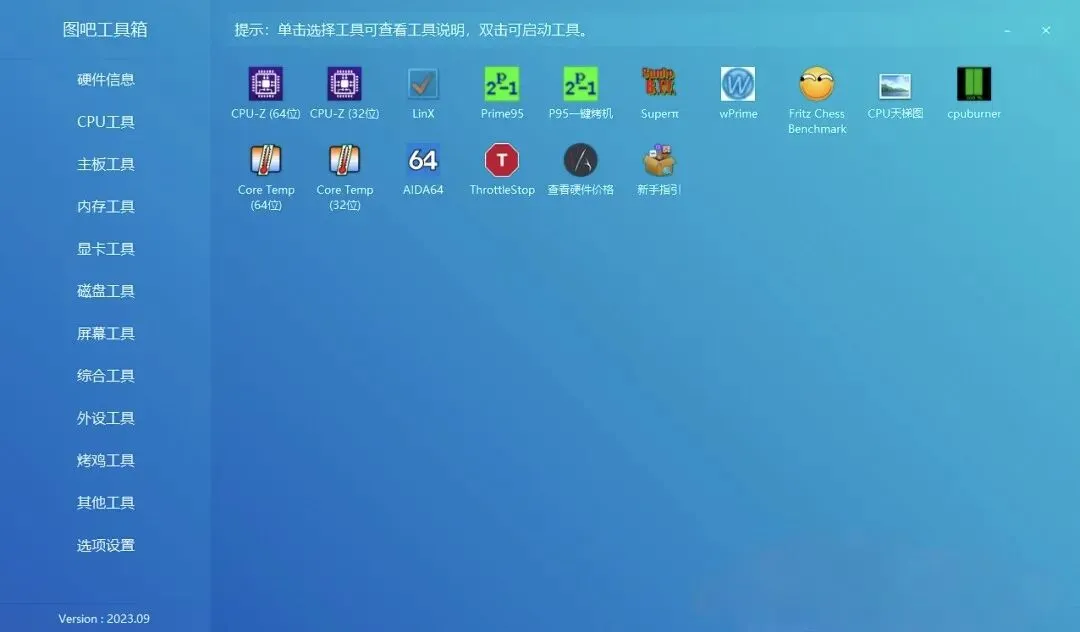Select Core Temp 32位 icon

(344, 160)
